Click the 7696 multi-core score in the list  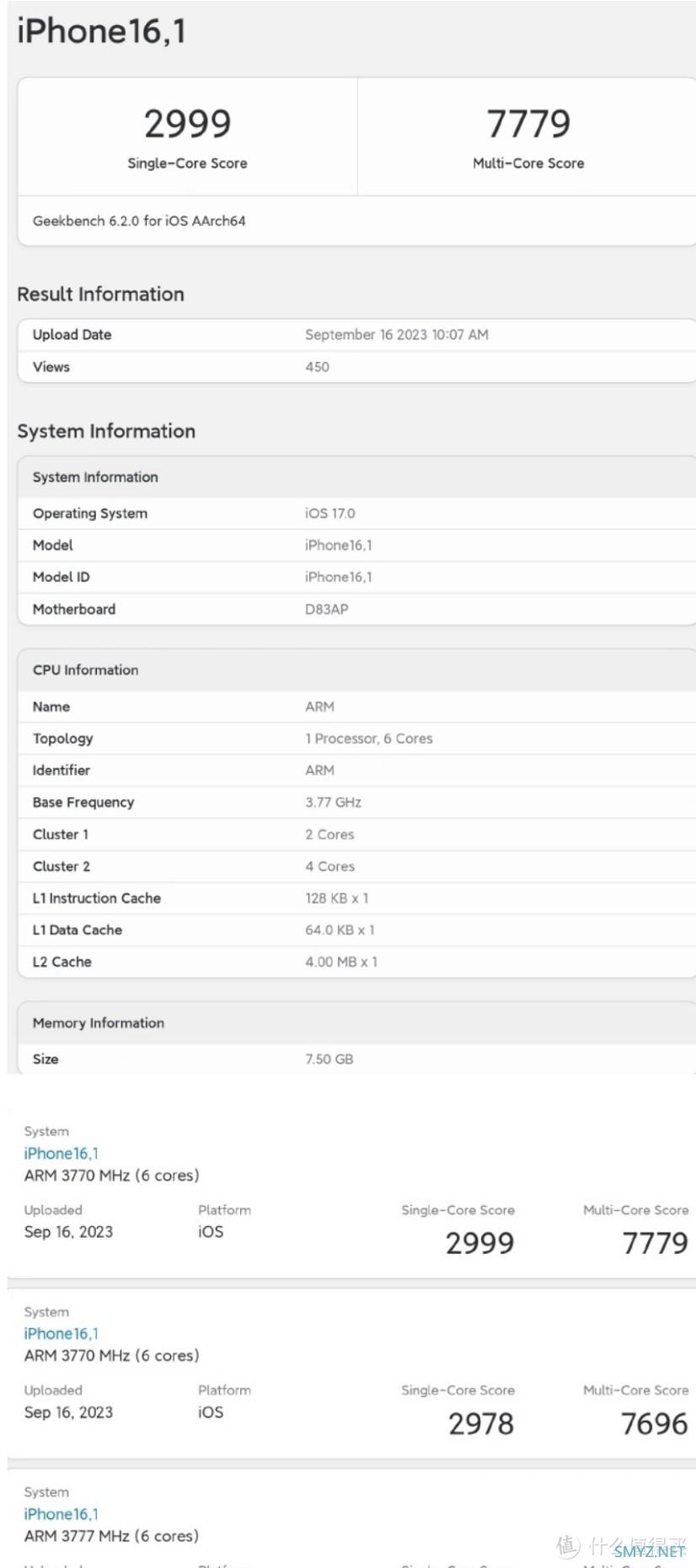tap(655, 1424)
